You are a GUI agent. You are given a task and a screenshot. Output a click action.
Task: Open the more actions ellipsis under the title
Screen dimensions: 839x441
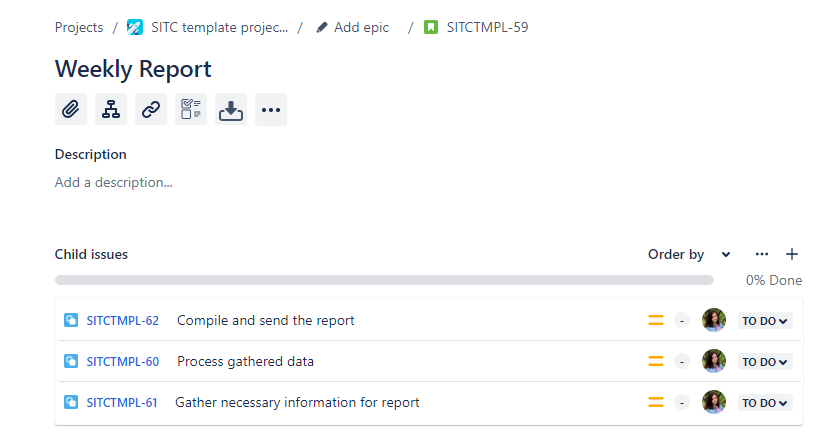pos(271,110)
